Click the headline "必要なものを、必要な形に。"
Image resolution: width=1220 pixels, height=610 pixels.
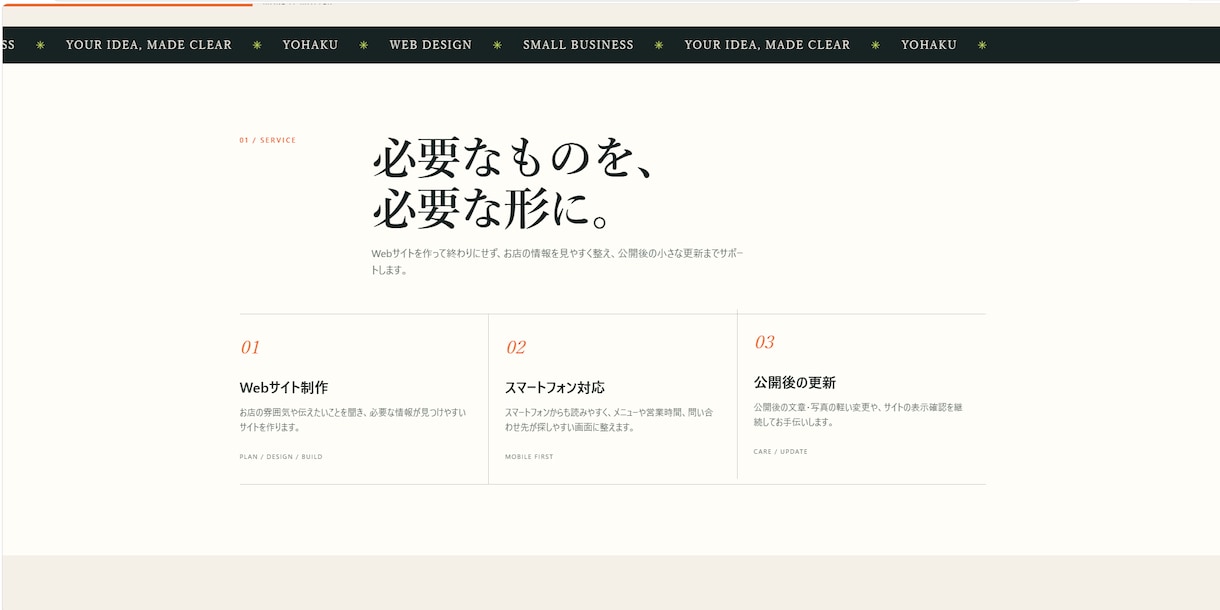(513, 183)
